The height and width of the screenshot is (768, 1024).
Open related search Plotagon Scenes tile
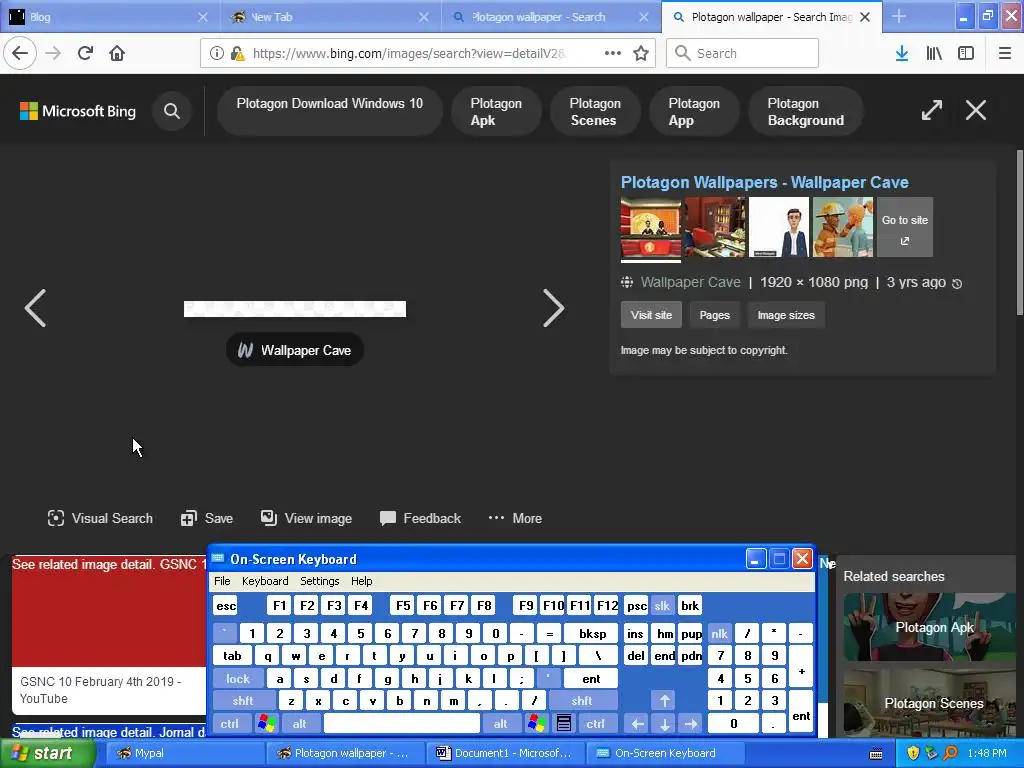click(929, 703)
